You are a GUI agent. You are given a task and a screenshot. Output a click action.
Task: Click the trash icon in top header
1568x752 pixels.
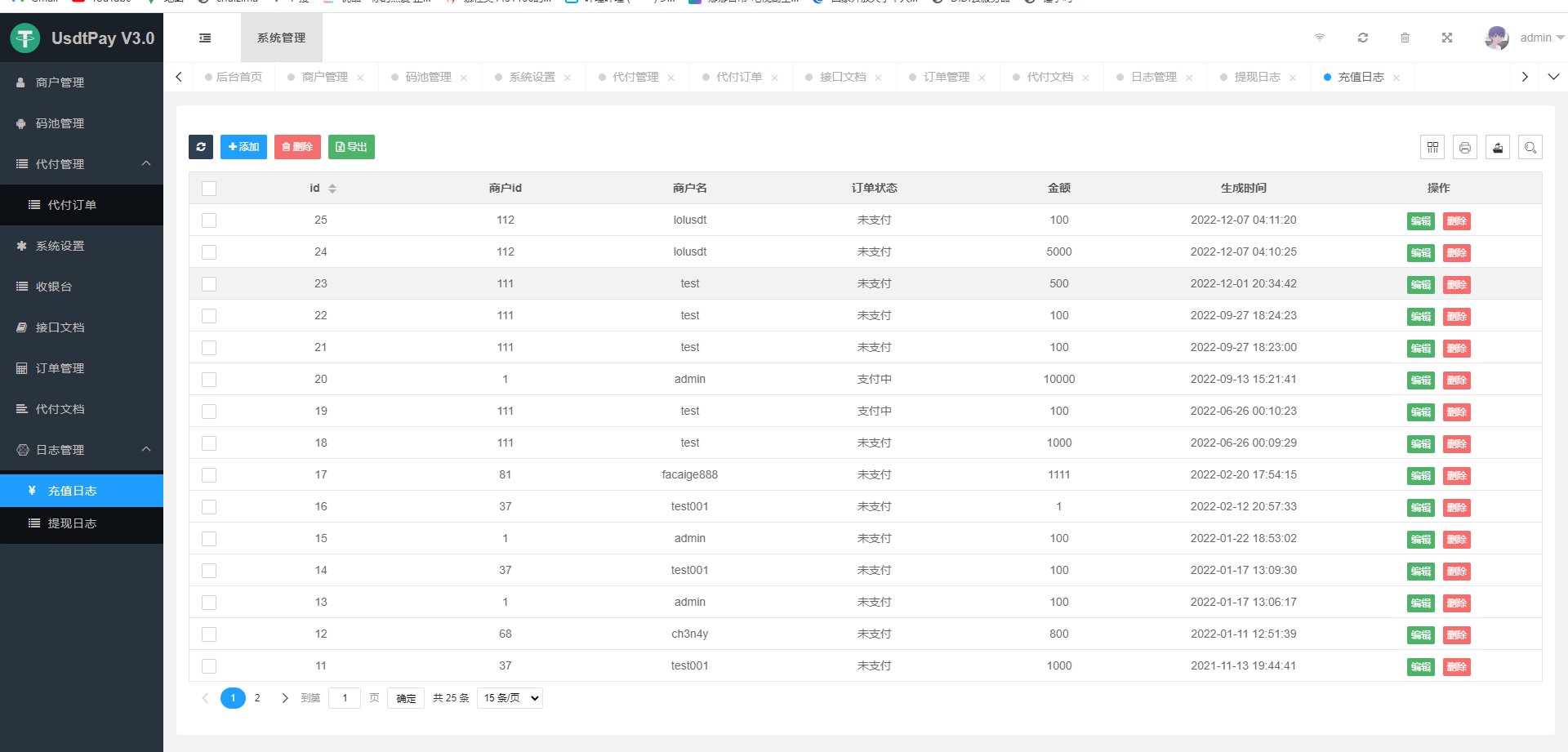1405,38
